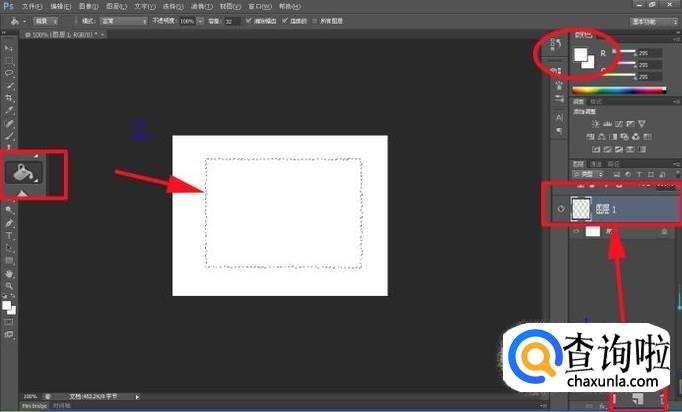Open the Paragraph panel icon
Screen dimensions: 682x412
(x=559, y=131)
